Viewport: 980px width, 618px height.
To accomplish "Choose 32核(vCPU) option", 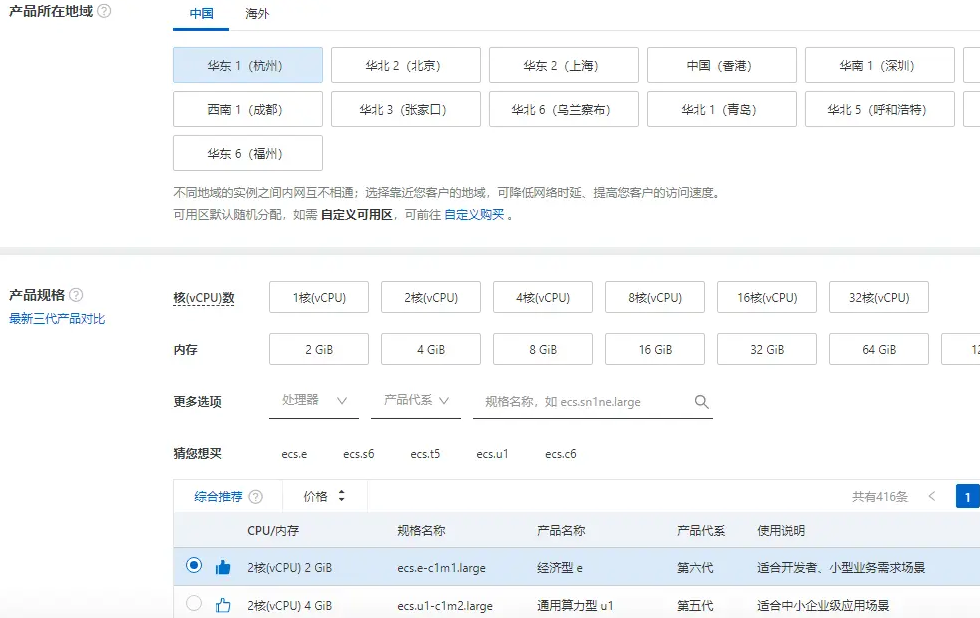I will pyautogui.click(x=879, y=297).
